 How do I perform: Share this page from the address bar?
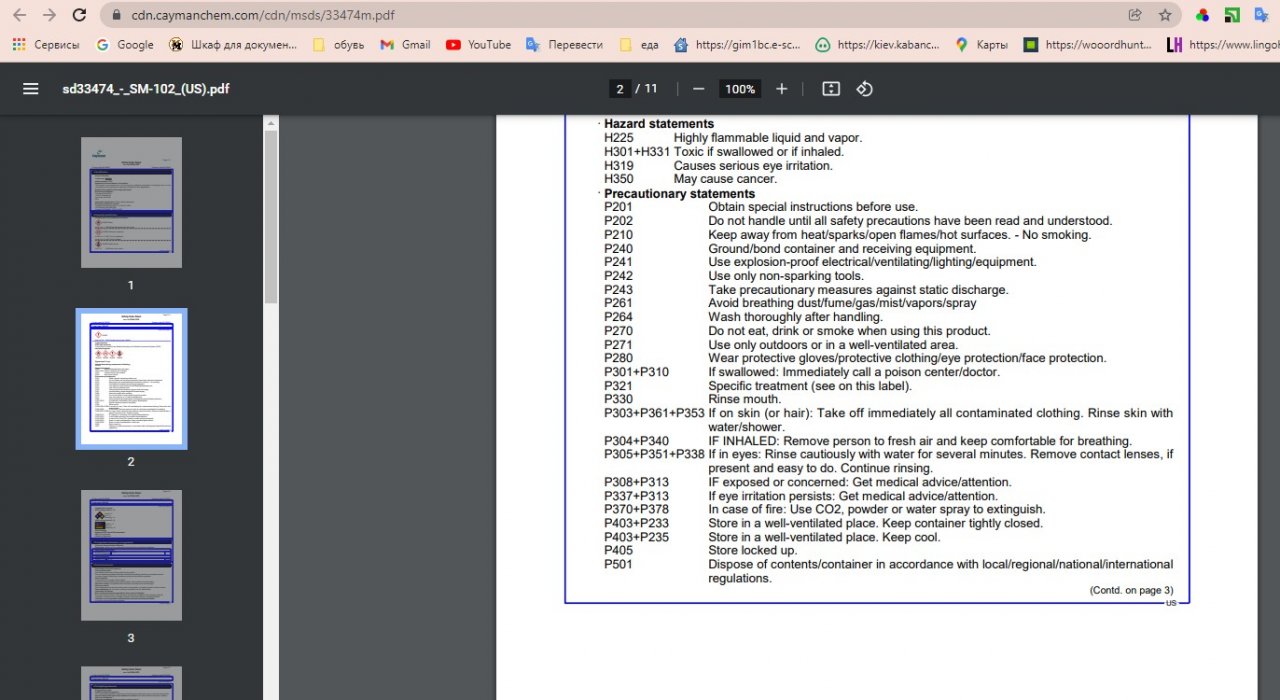tap(1135, 15)
